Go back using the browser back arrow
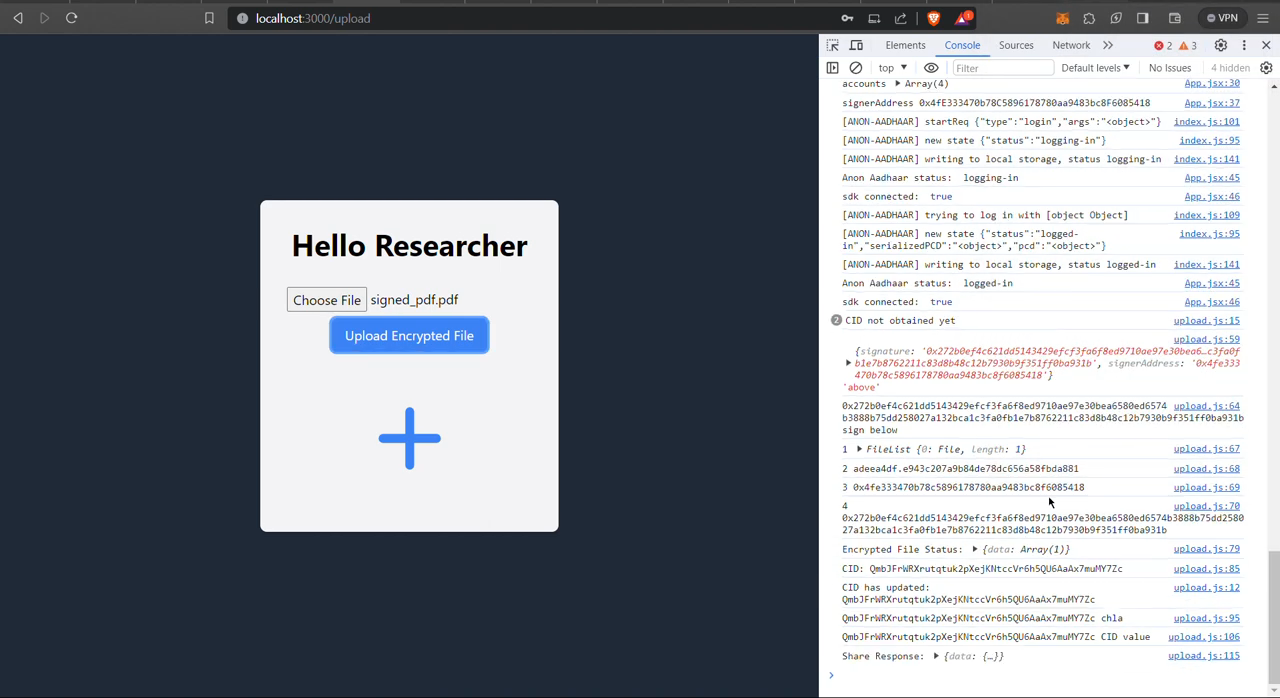 [18, 18]
